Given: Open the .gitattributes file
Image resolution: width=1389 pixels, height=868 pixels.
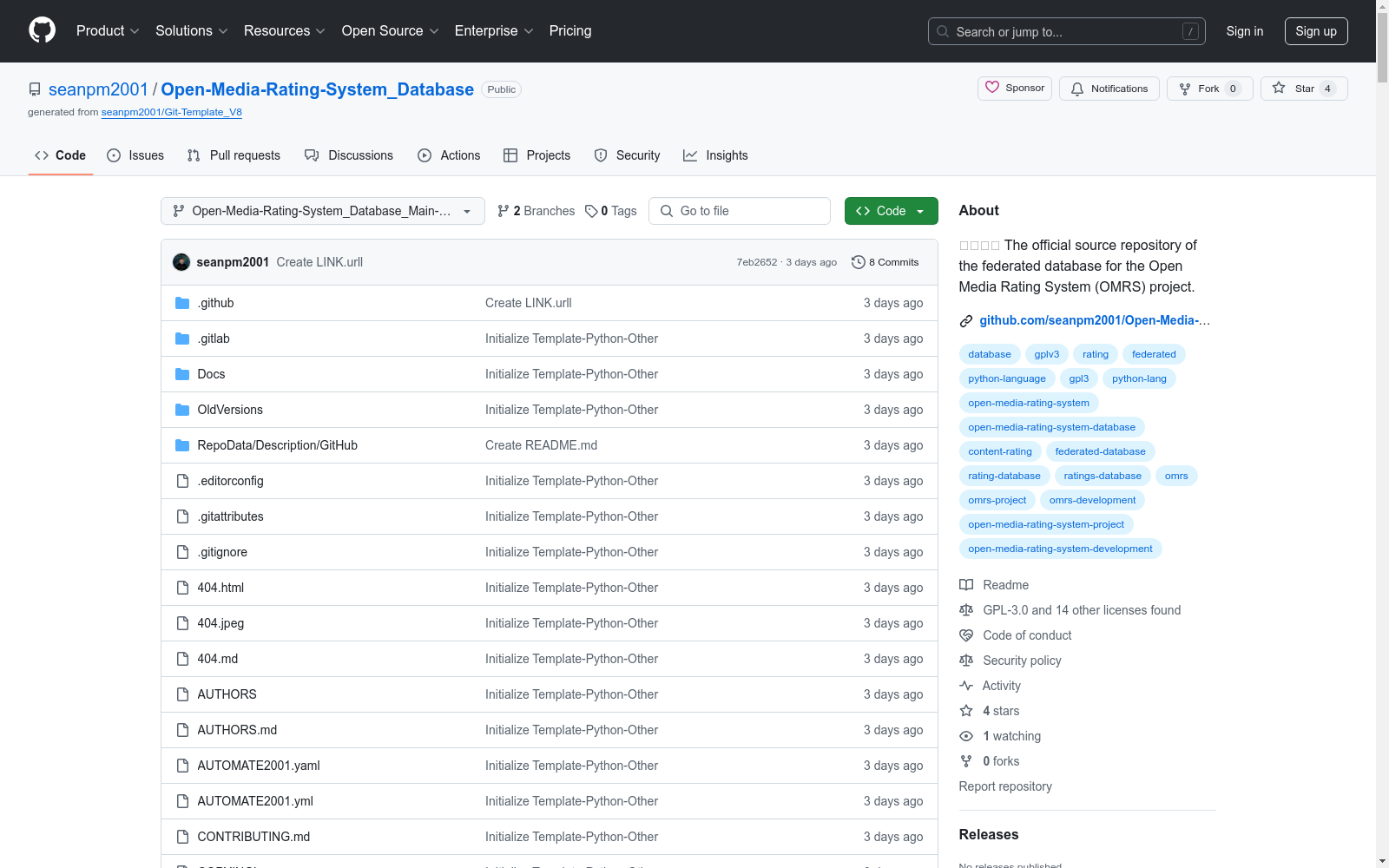Looking at the screenshot, I should point(230,516).
